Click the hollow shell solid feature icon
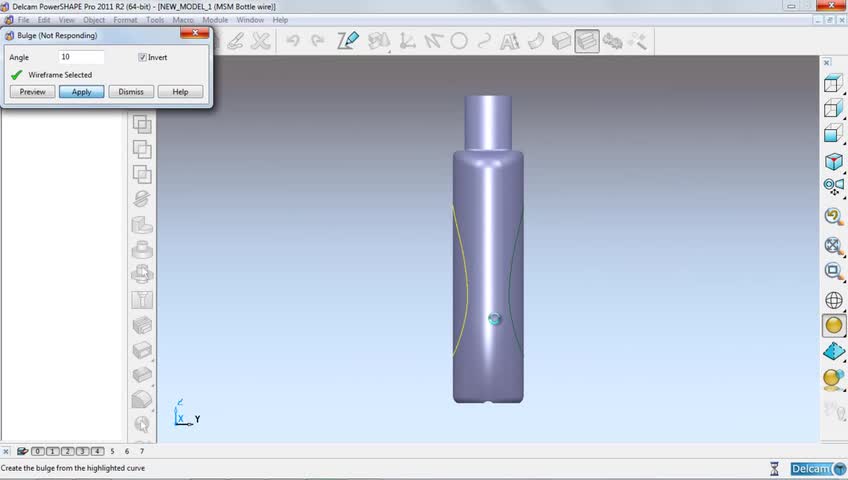 pyautogui.click(x=142, y=350)
